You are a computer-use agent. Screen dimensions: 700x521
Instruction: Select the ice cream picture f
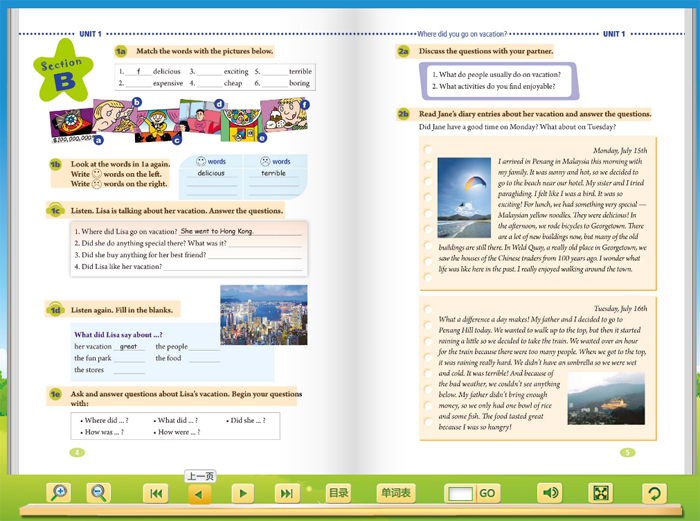click(x=285, y=115)
